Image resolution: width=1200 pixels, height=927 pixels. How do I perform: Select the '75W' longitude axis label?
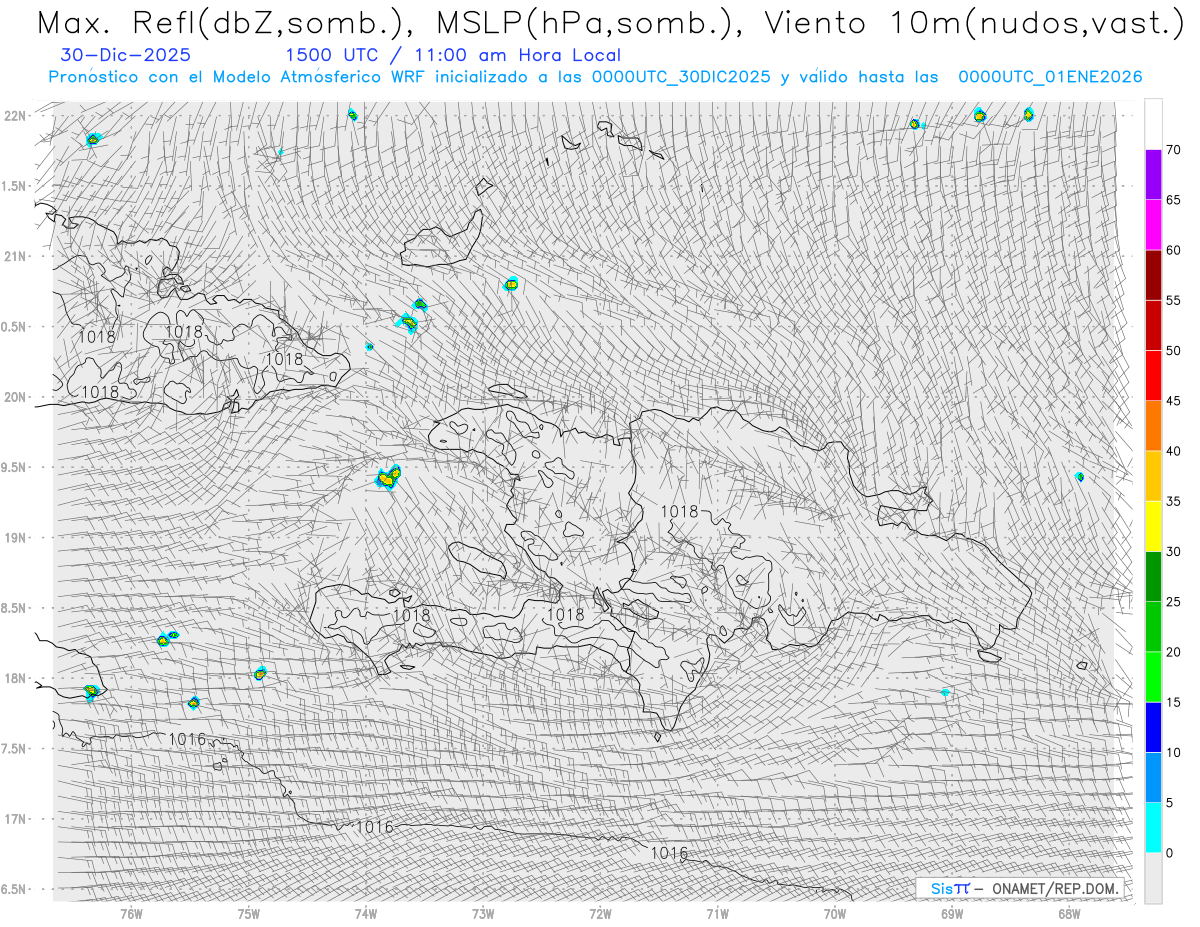point(249,913)
